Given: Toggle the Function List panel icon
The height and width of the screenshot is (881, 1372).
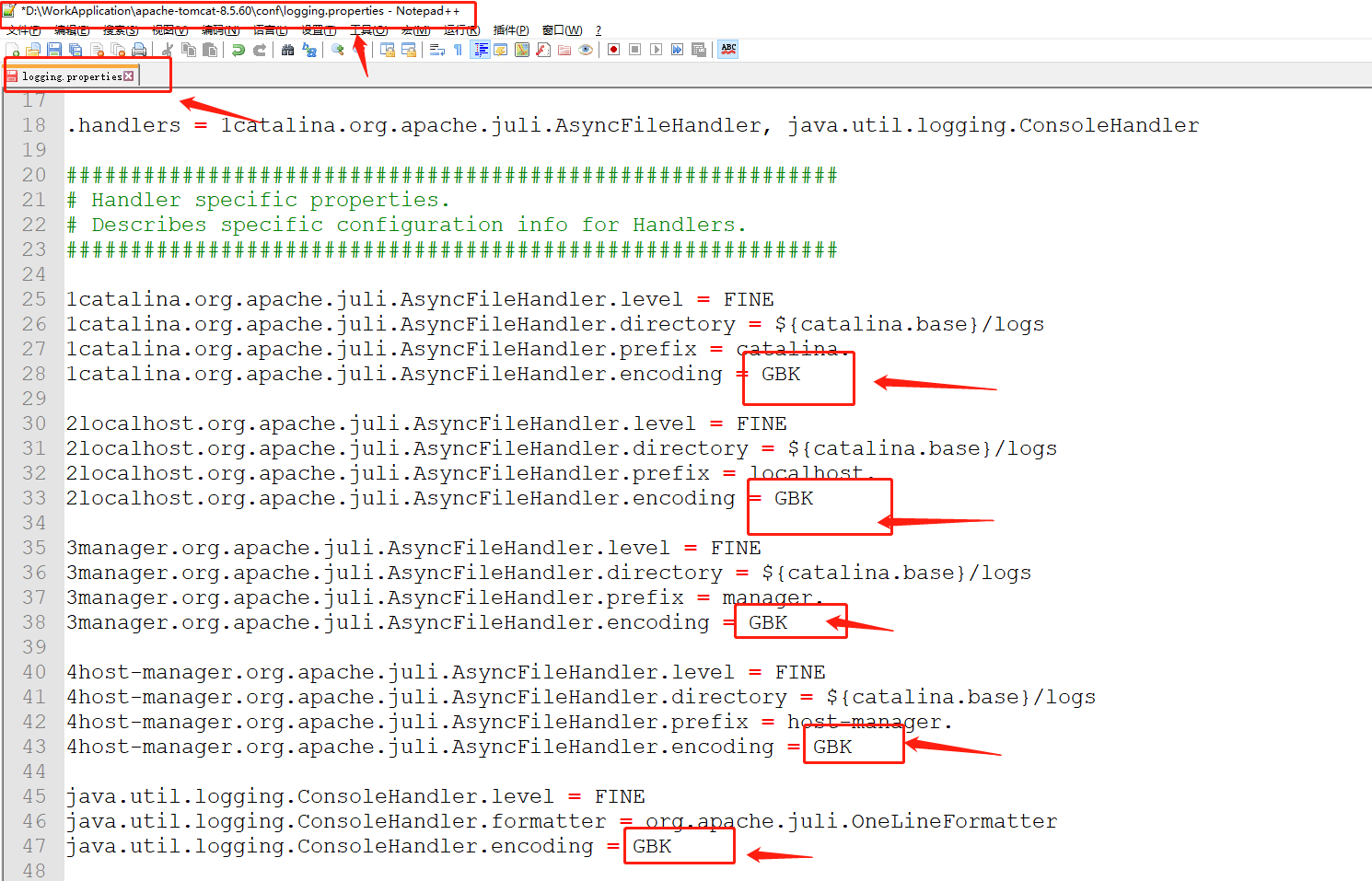Looking at the screenshot, I should tap(543, 50).
